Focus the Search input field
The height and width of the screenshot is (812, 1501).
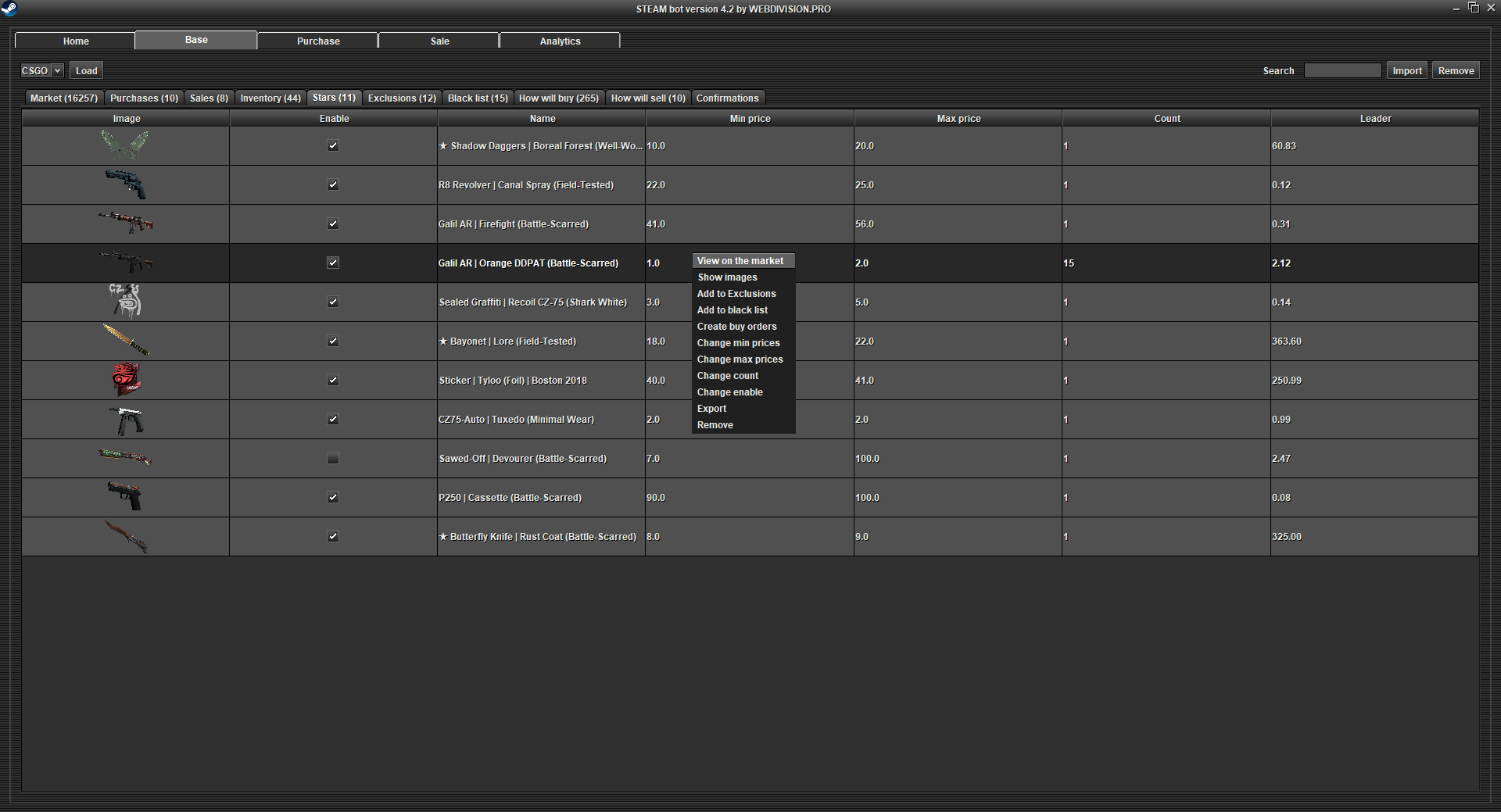(x=1342, y=70)
